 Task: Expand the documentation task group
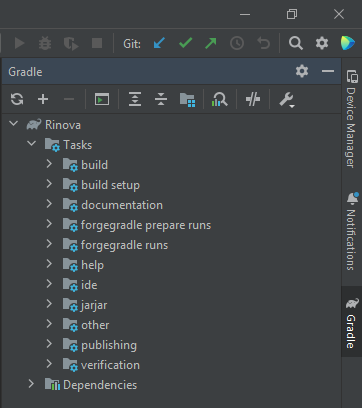tap(49, 204)
